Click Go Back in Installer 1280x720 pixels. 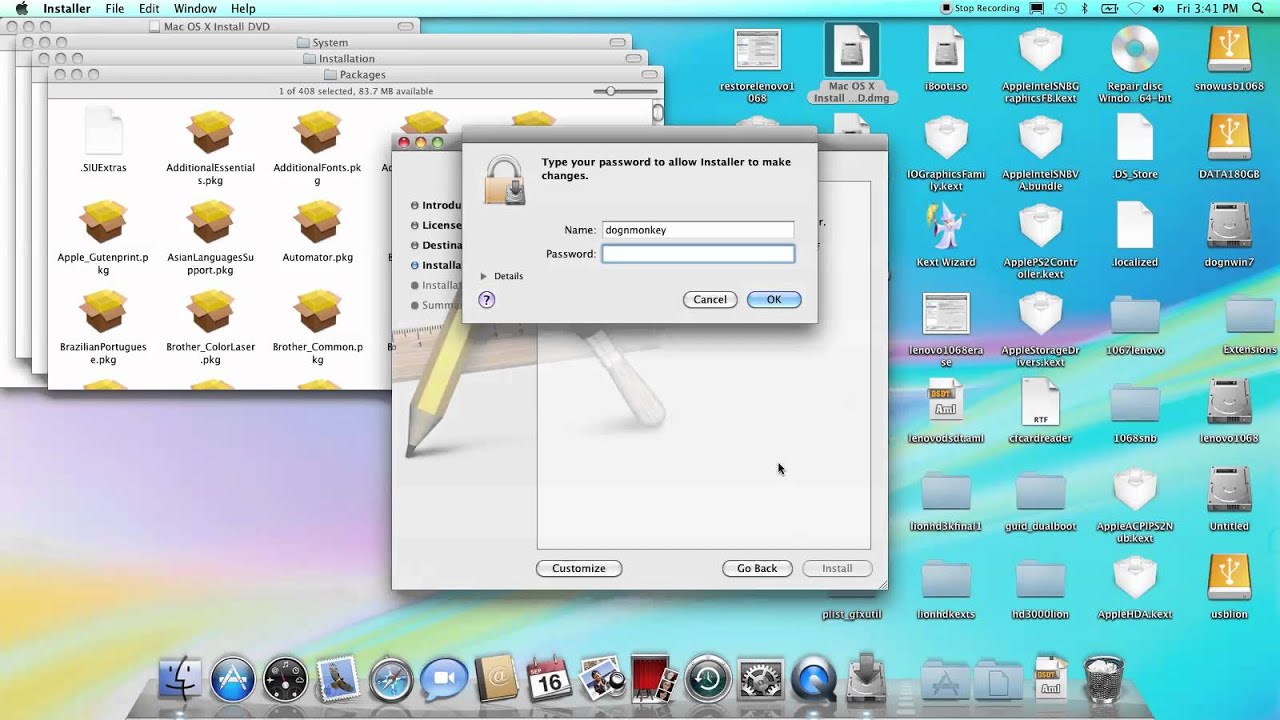point(757,568)
